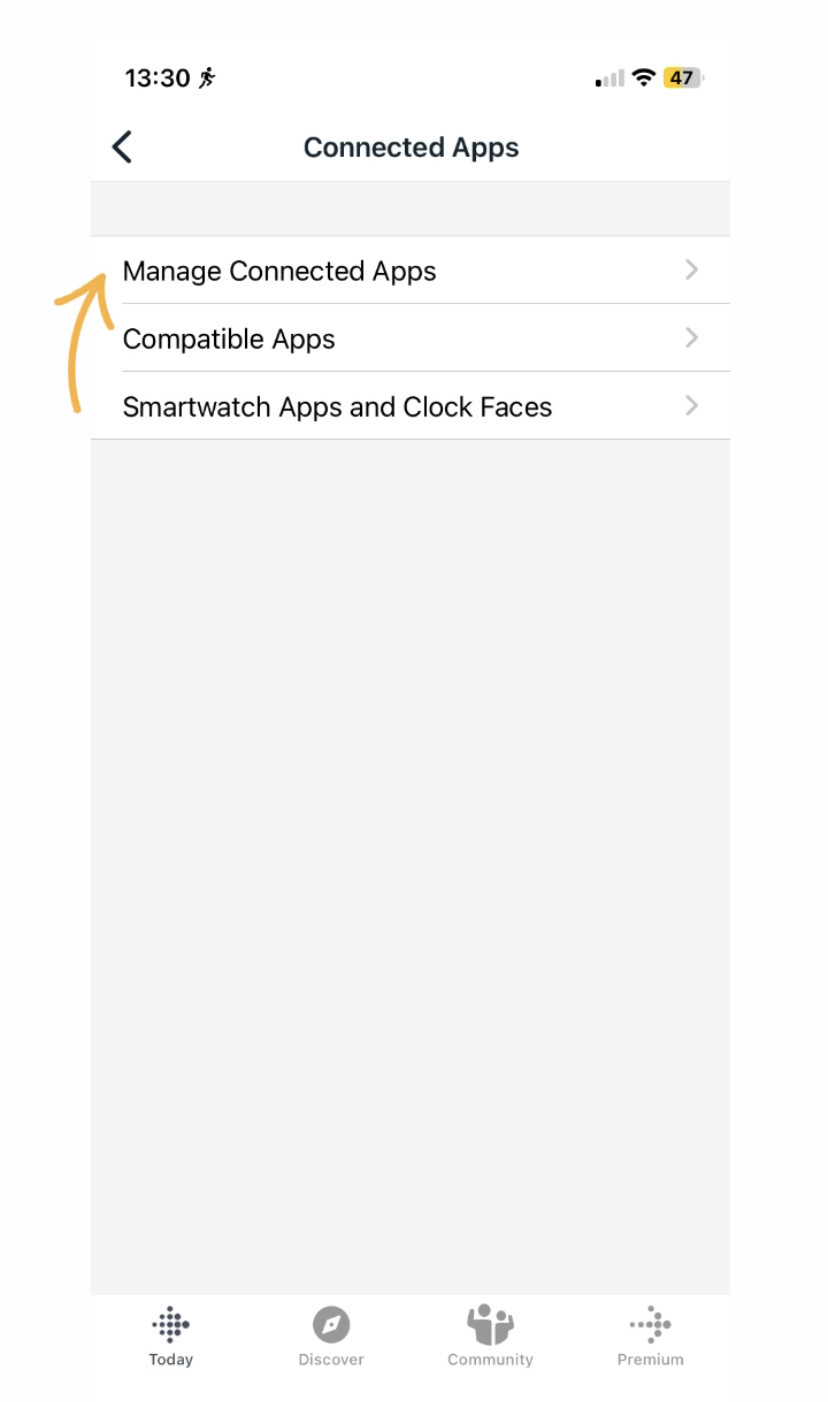Select the Today tab label
The width and height of the screenshot is (828, 1402).
click(x=171, y=1360)
